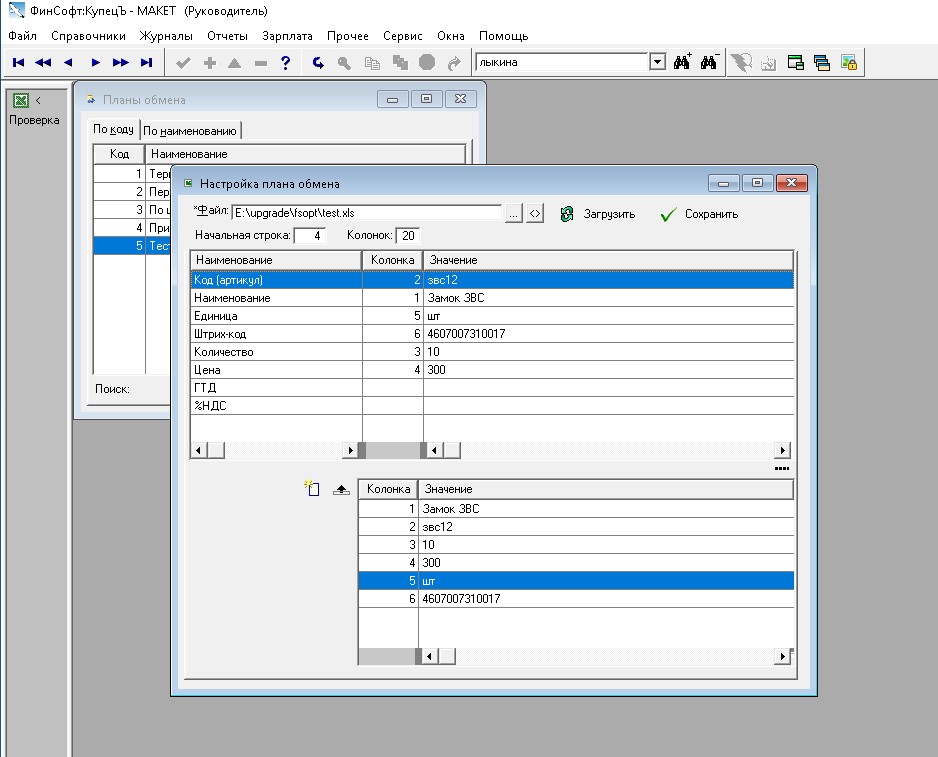Click the angle brackets button next to file path

pos(535,213)
